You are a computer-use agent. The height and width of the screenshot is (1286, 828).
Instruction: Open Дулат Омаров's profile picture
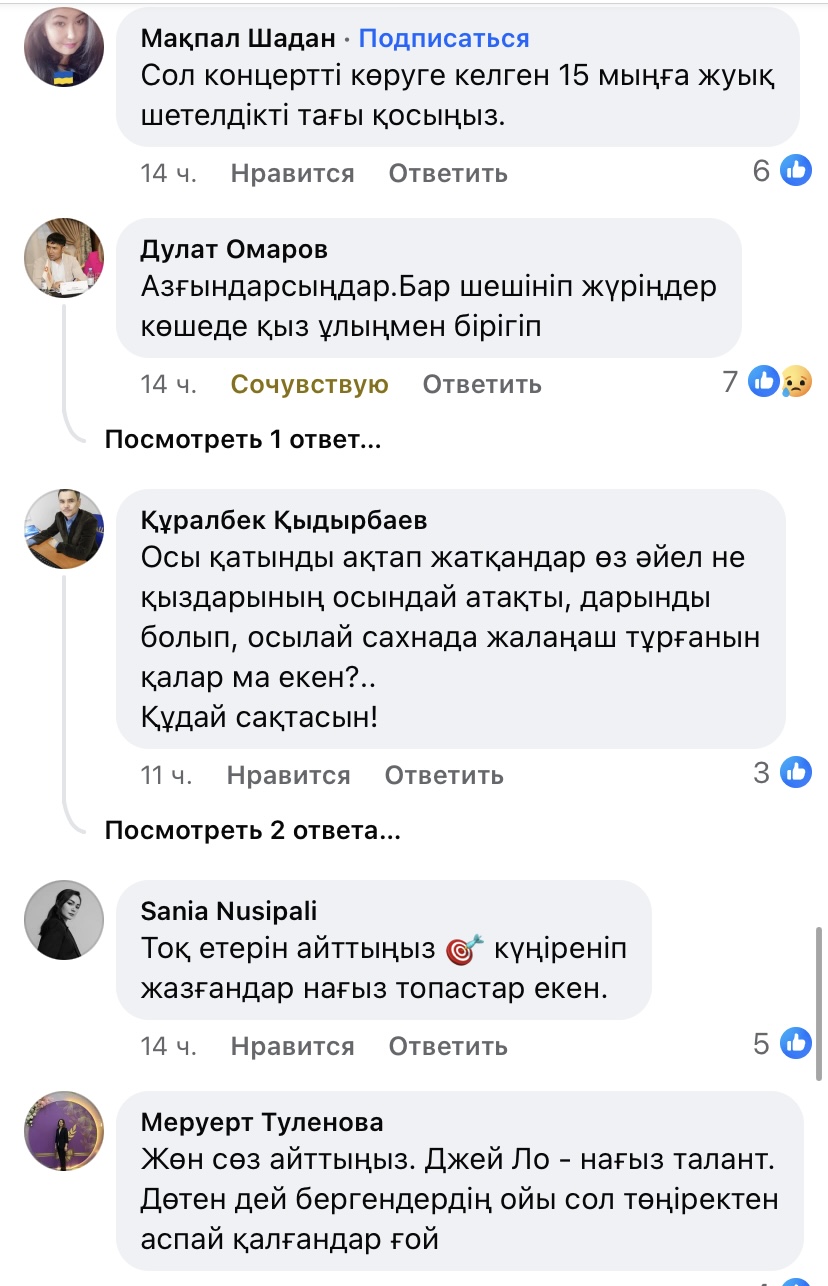pyautogui.click(x=64, y=257)
